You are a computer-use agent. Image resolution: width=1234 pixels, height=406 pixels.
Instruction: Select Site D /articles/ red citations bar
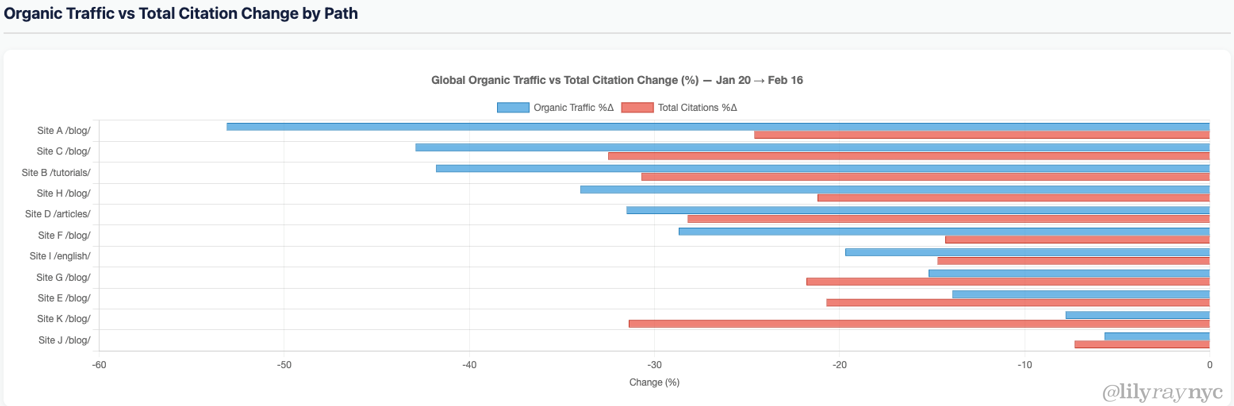948,219
